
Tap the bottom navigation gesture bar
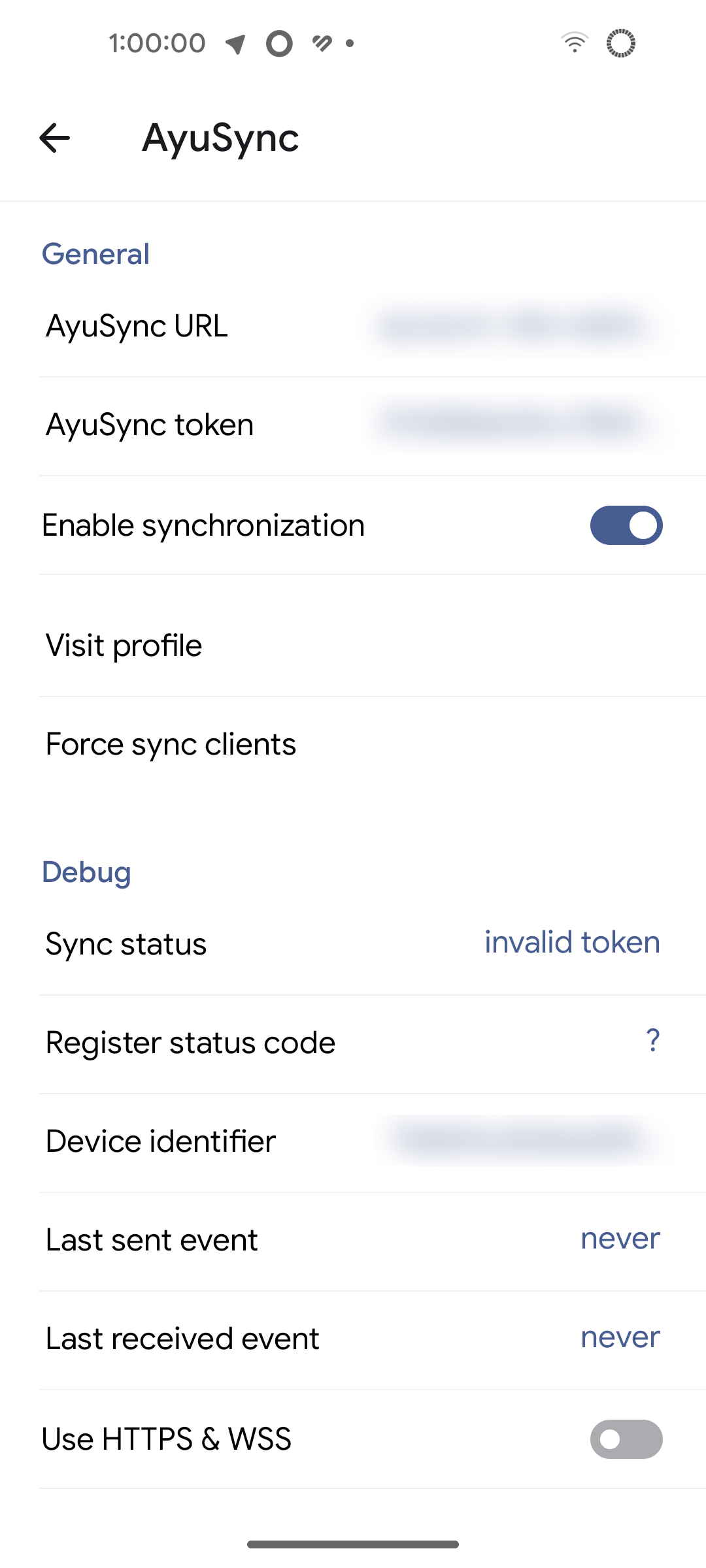(353, 1544)
